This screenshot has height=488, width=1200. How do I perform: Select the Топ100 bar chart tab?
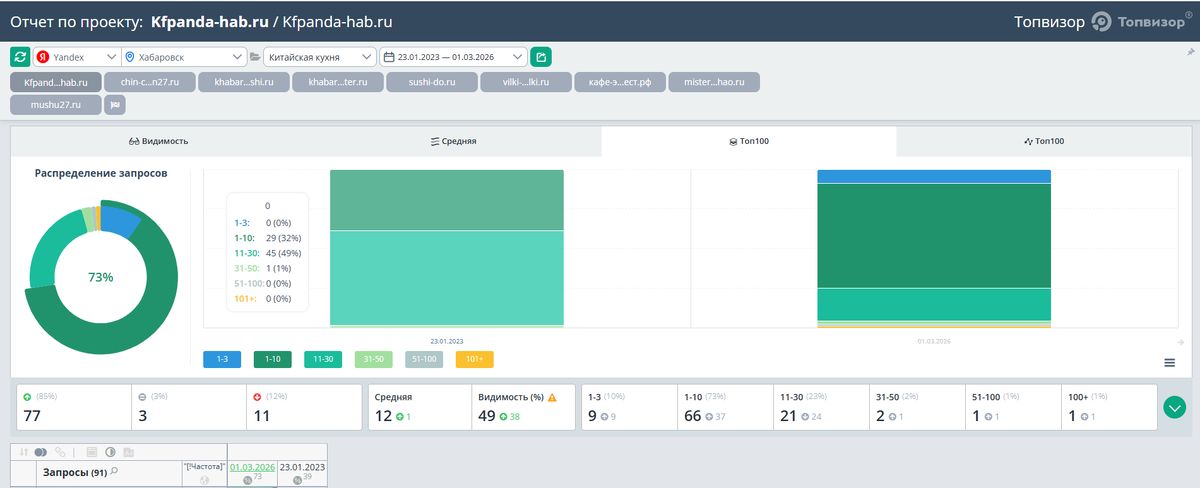749,141
